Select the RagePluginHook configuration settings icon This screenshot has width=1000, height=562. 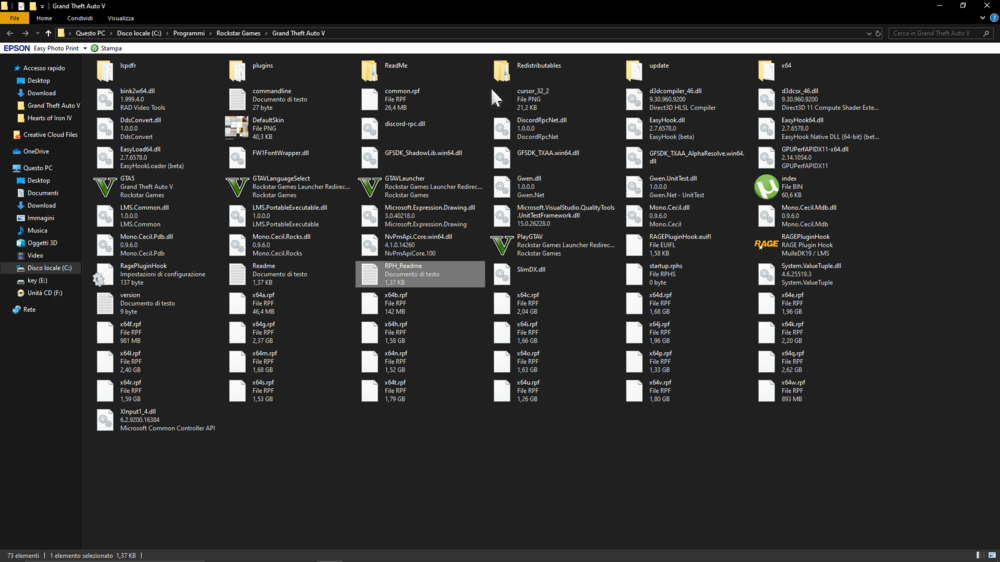104,274
